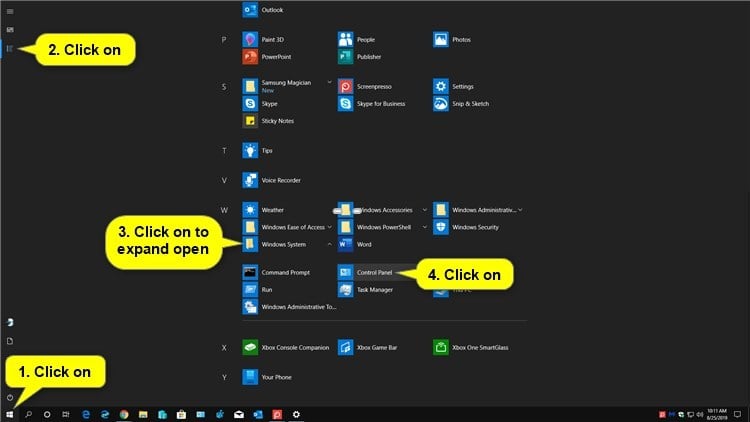Launch Word
Image resolution: width=750 pixels, height=422 pixels.
[x=355, y=244]
